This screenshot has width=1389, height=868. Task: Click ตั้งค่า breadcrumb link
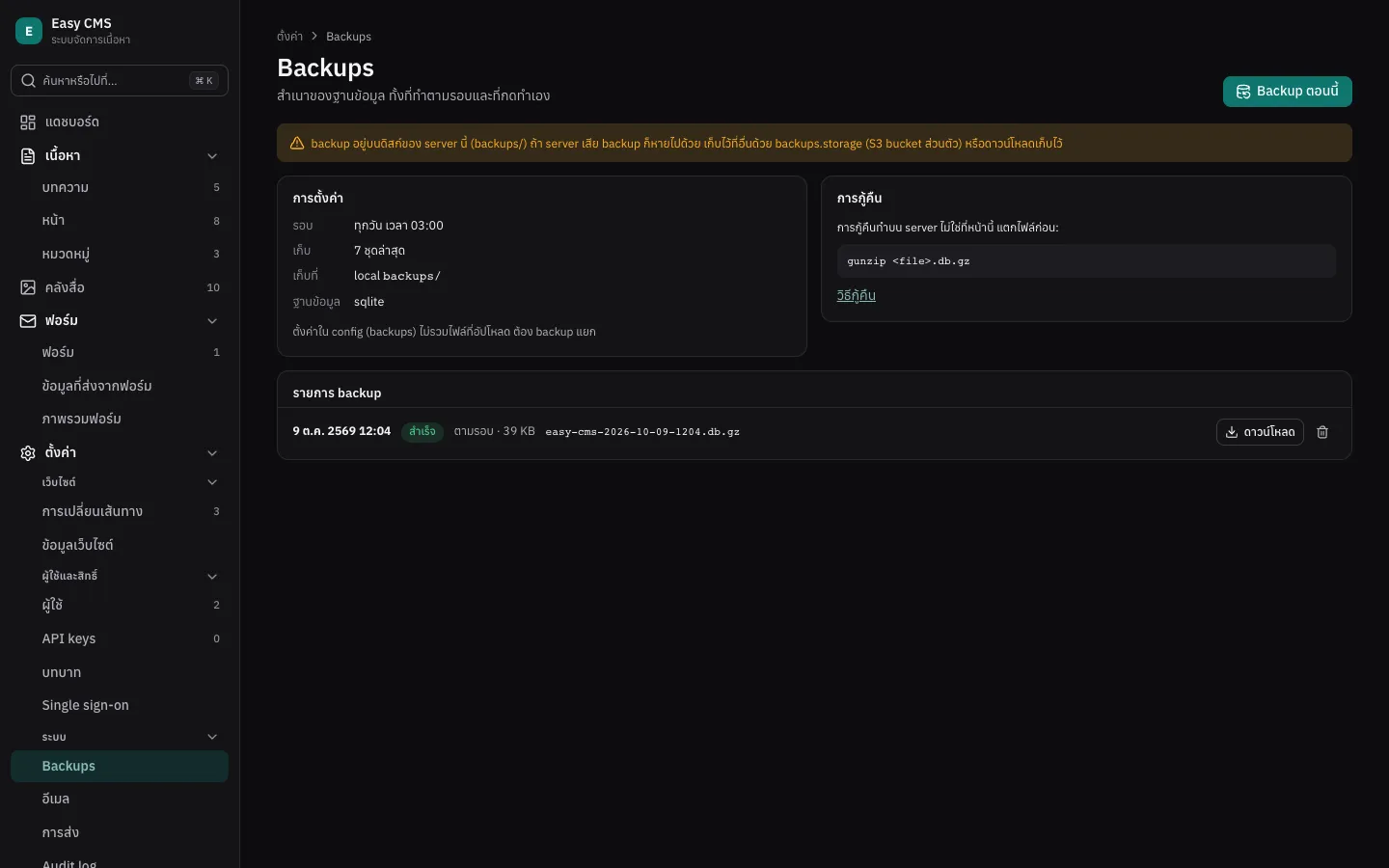(289, 37)
